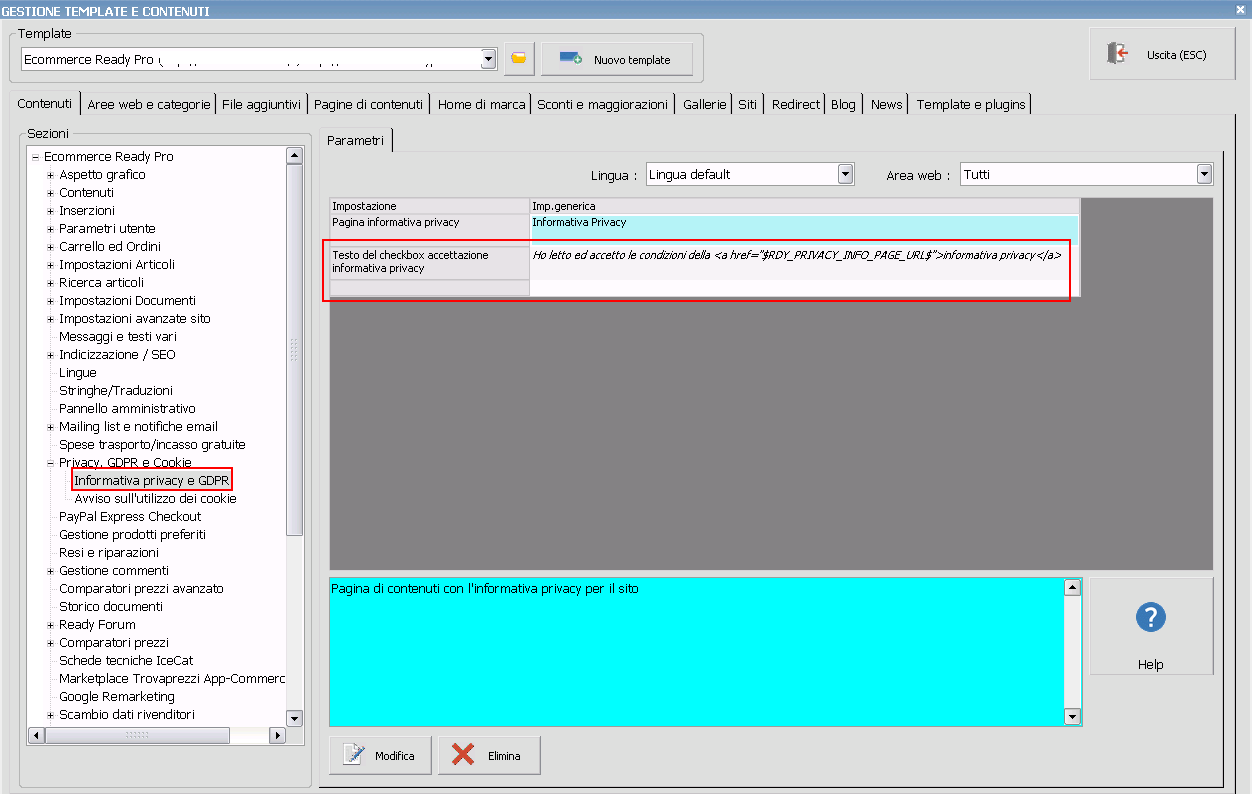
Task: Open the Area web dropdown
Action: coord(1204,174)
